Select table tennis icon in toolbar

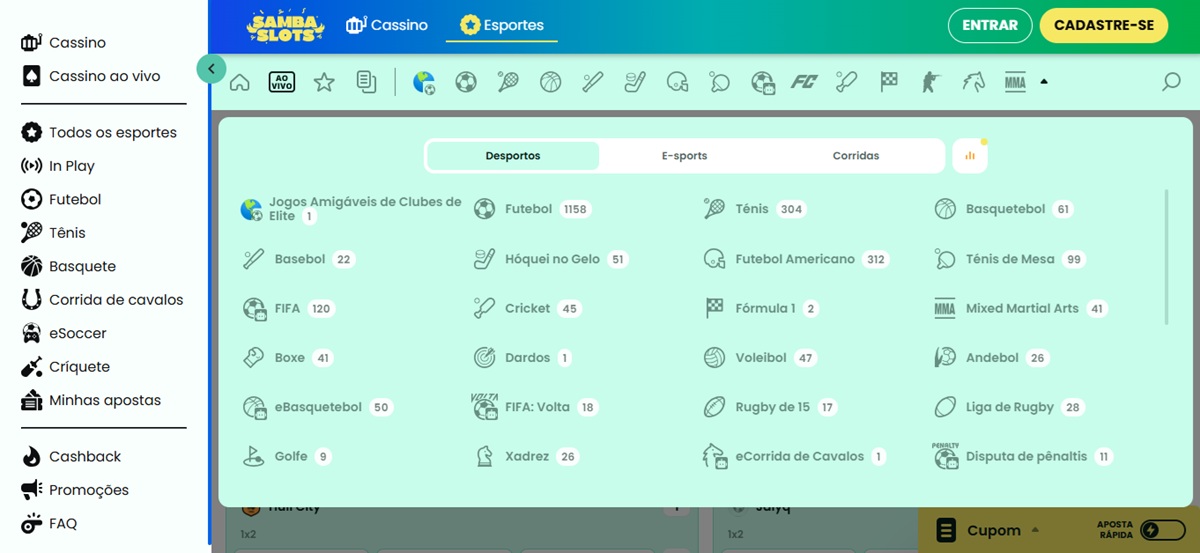[x=720, y=82]
